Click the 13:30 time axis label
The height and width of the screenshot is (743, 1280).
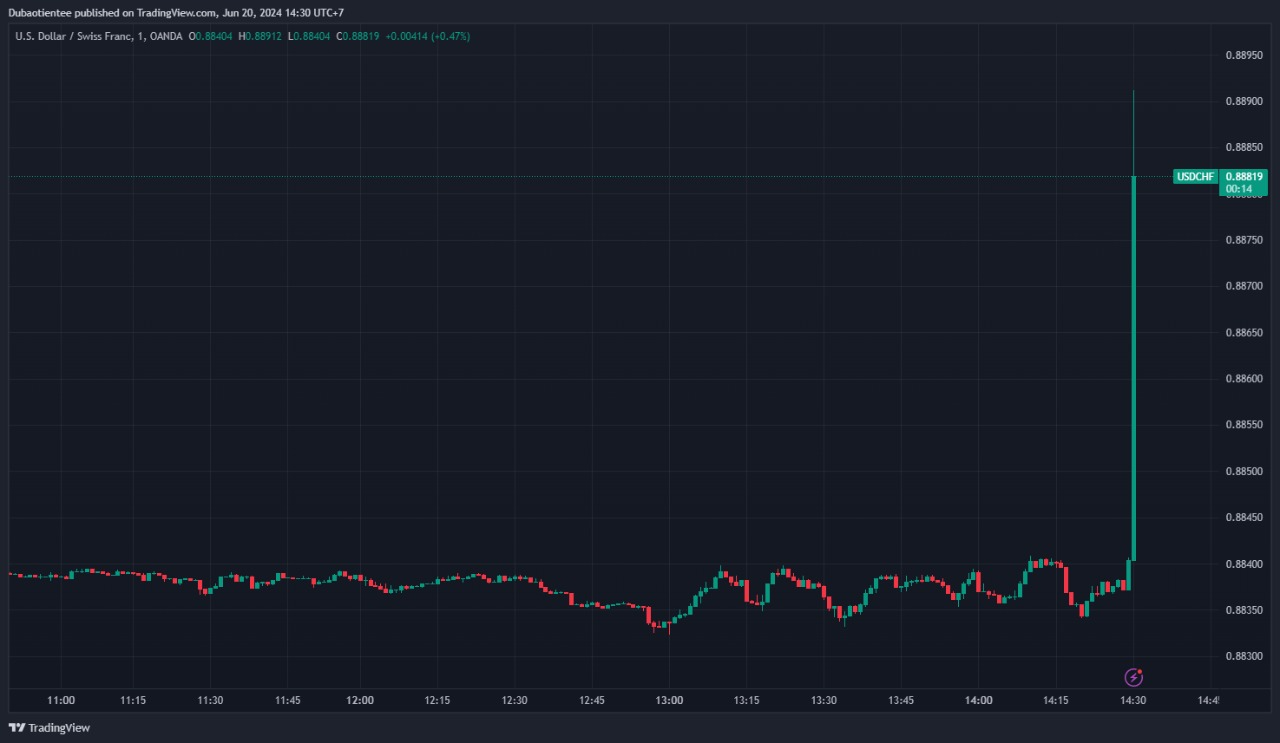824,701
